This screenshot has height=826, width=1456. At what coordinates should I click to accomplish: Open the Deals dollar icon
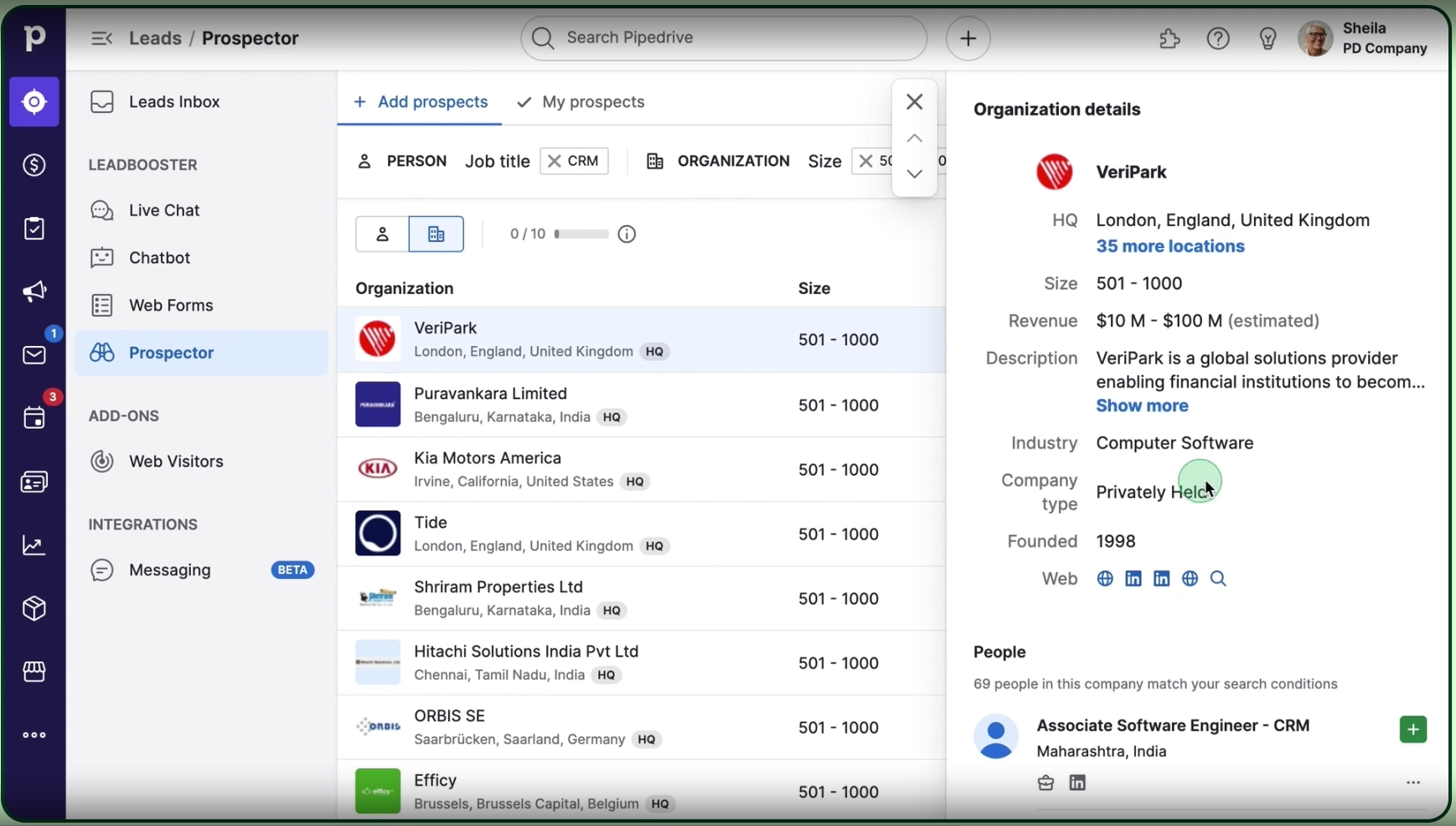[34, 165]
